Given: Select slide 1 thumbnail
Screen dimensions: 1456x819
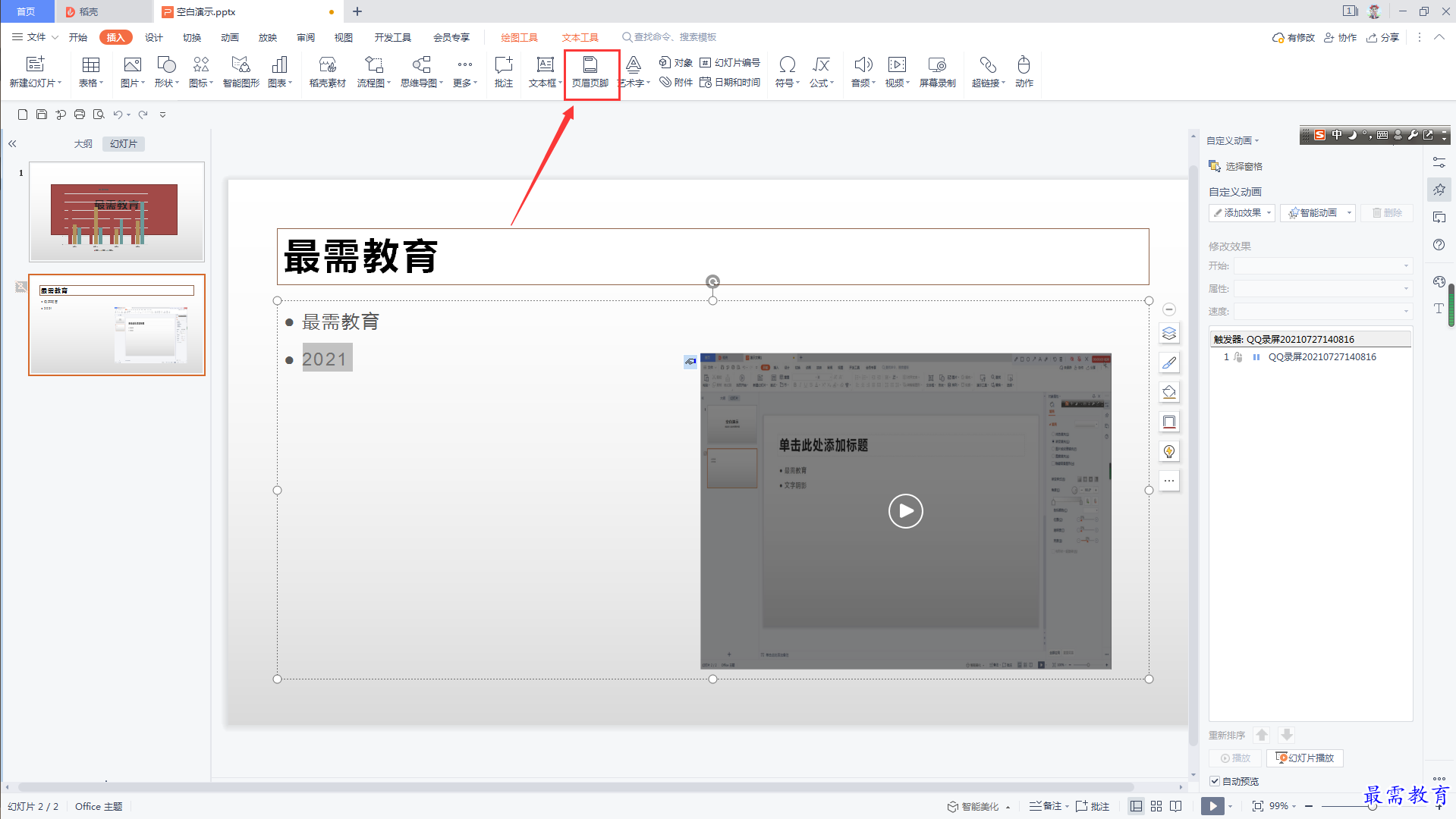Looking at the screenshot, I should pos(117,212).
